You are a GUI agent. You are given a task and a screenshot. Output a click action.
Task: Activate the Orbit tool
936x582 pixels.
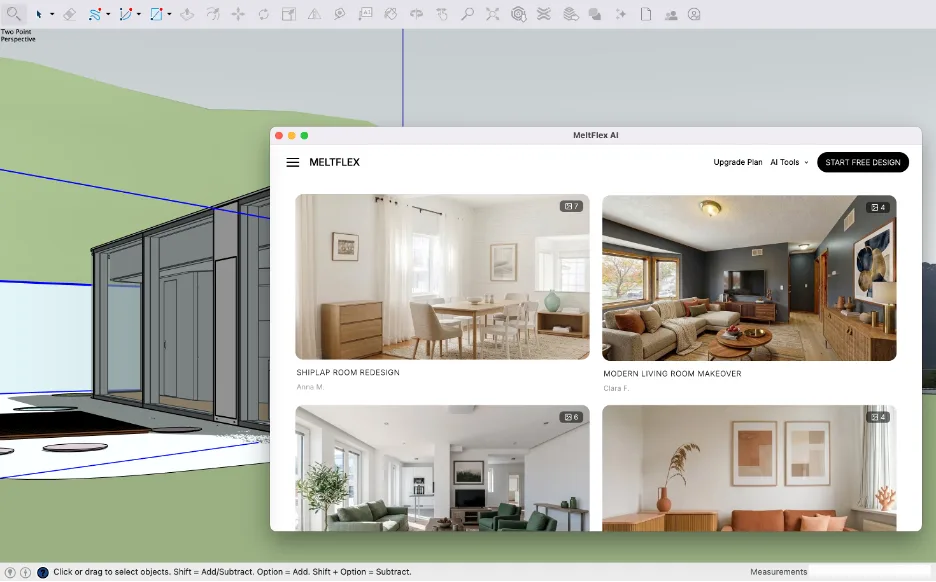pyautogui.click(x=416, y=14)
